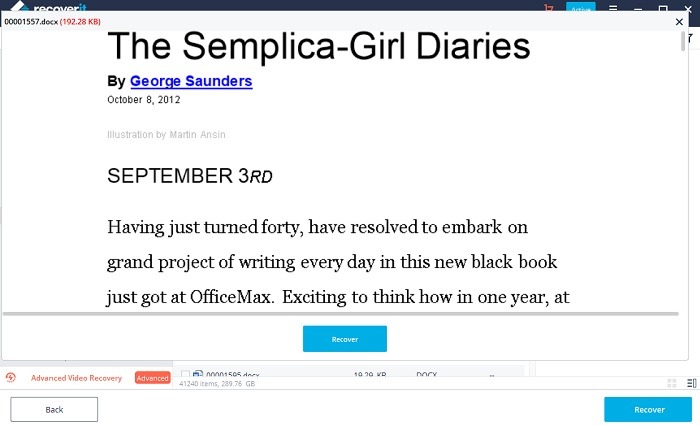Go Back to the previous screen

(x=54, y=409)
